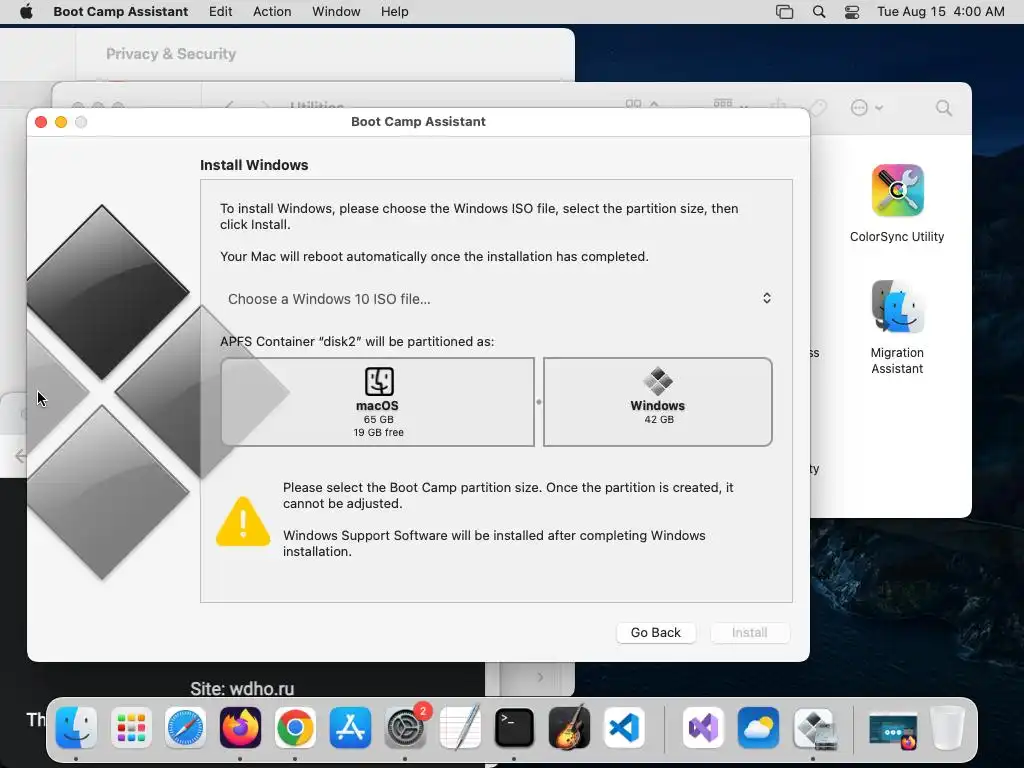Click the Finder window search icon

(x=944, y=108)
